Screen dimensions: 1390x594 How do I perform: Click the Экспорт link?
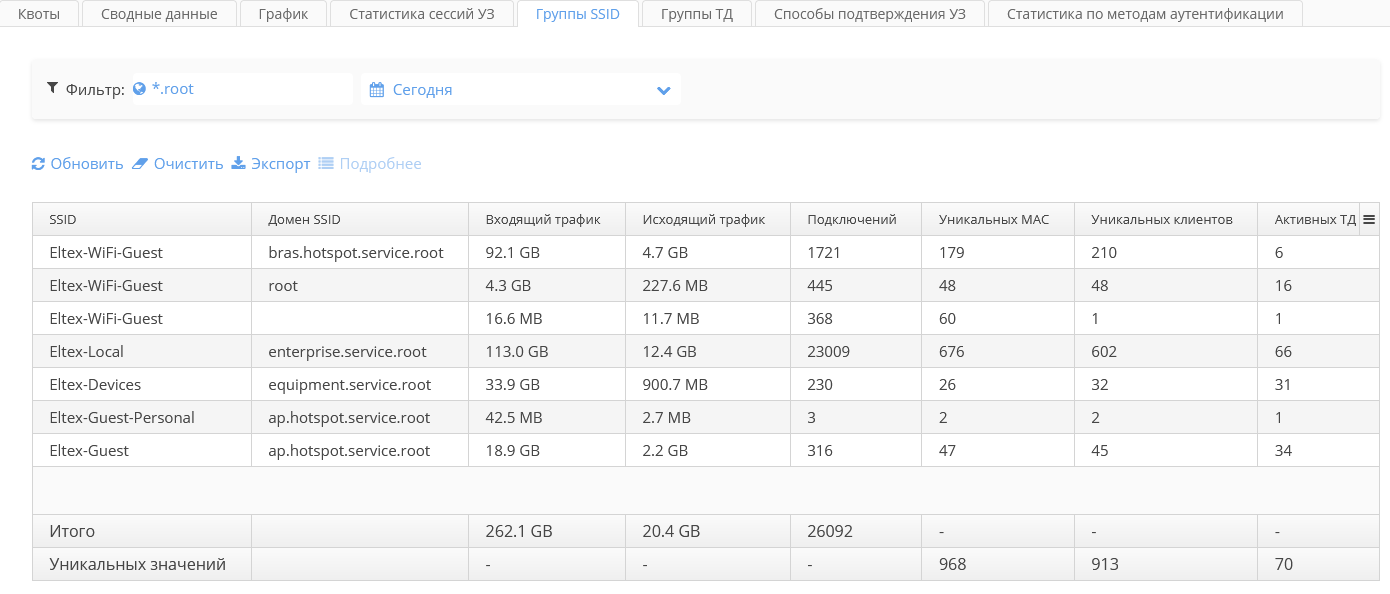[x=280, y=164]
